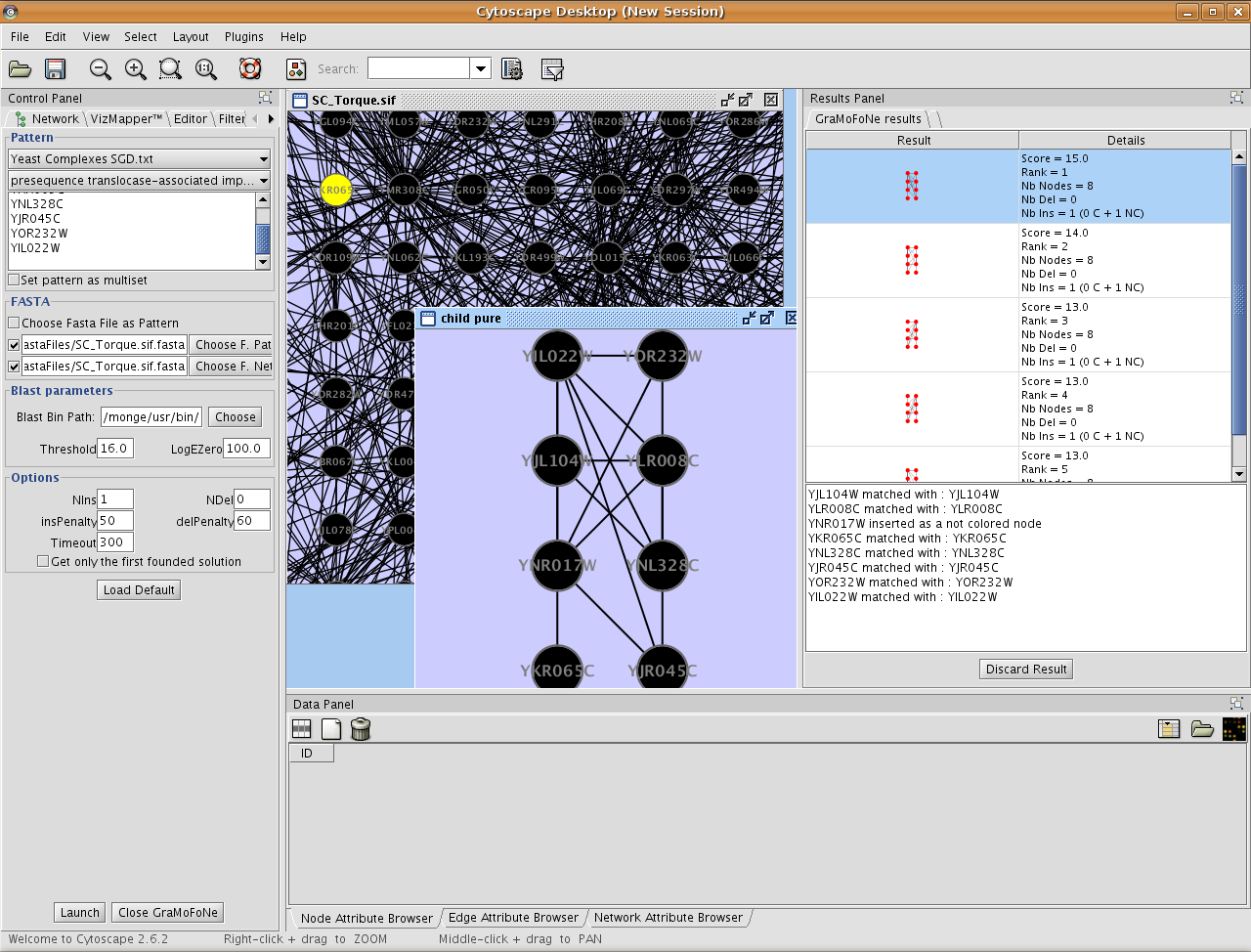
Task: Zoom out with the minus magnifier
Action: click(100, 69)
